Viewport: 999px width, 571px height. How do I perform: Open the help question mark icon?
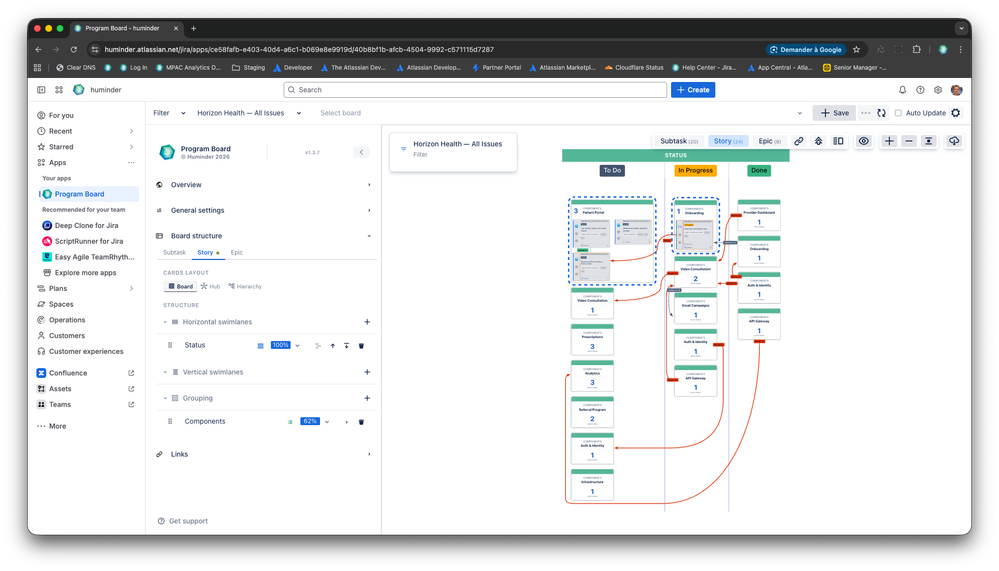920,90
